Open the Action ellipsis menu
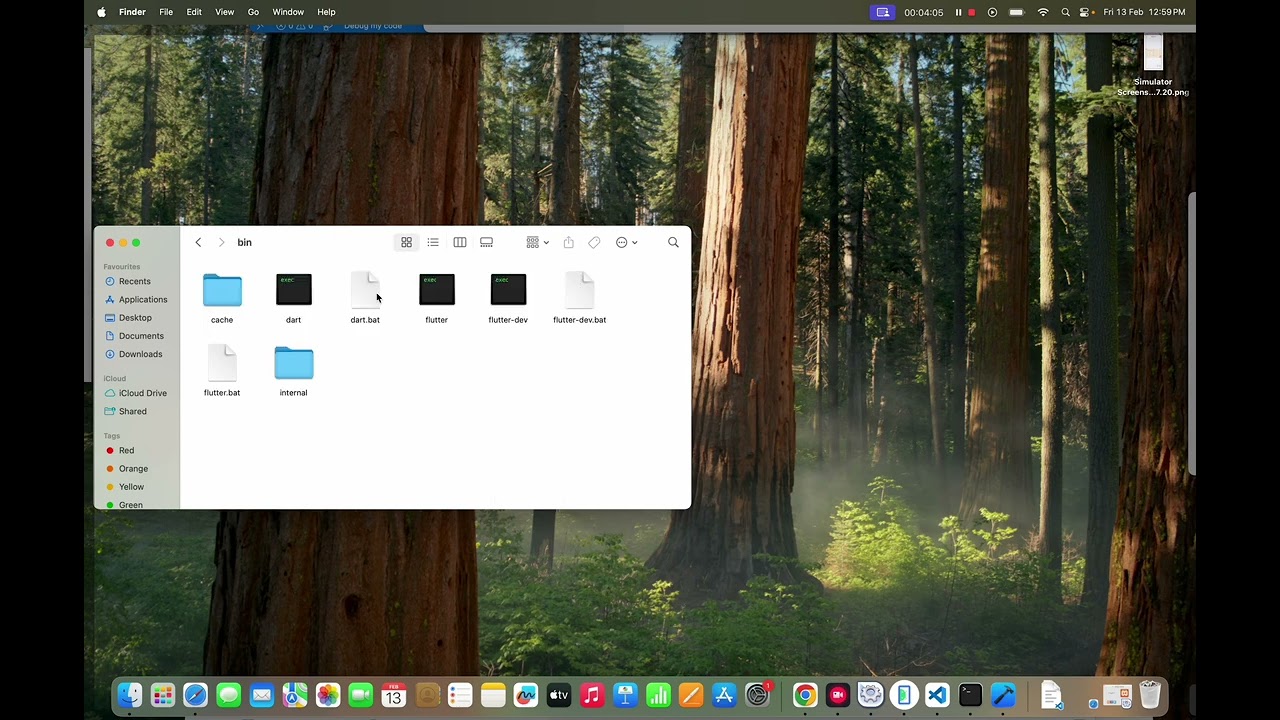Screen dimensions: 1280x720 coord(627,242)
